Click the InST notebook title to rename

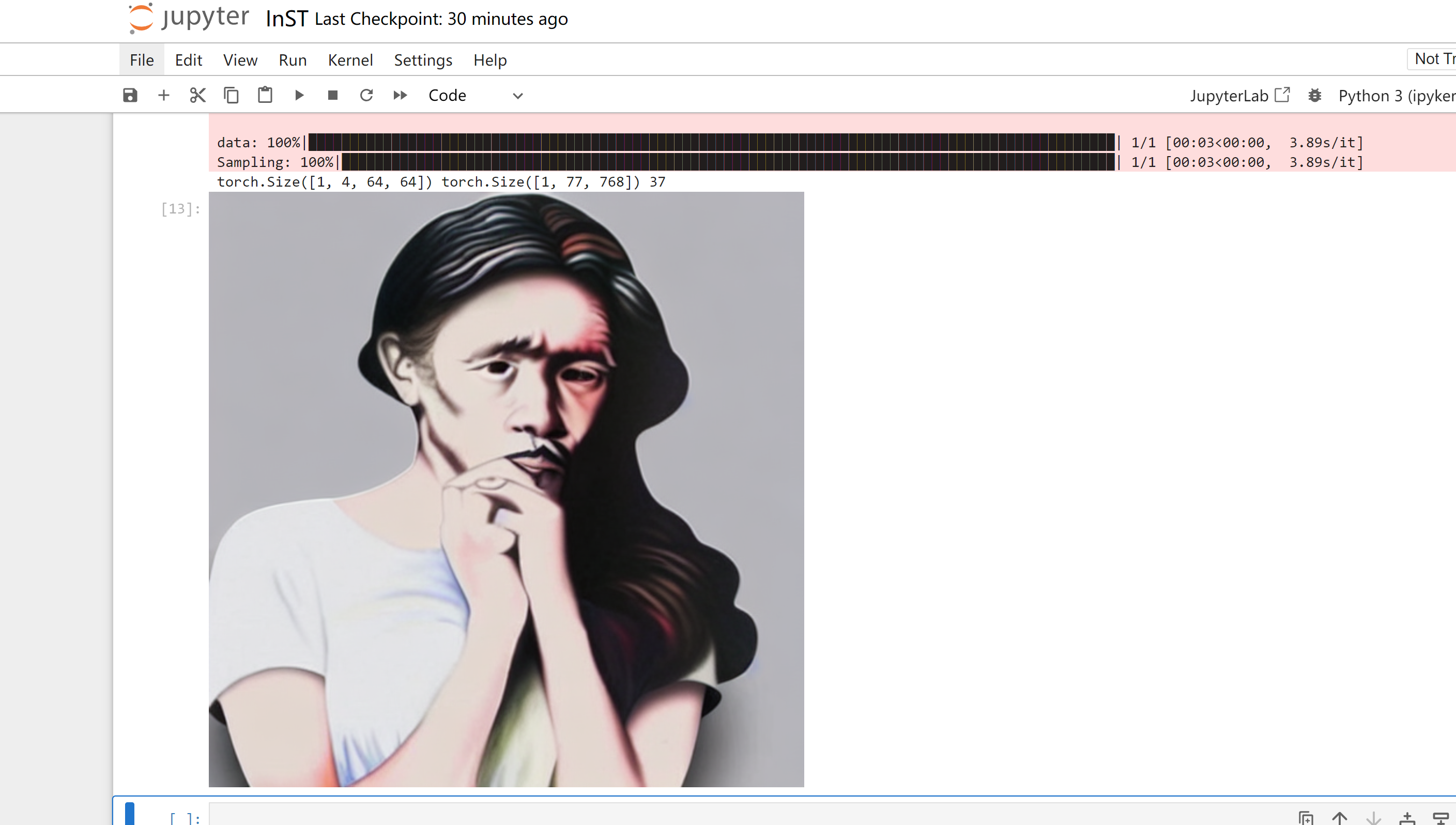(287, 19)
